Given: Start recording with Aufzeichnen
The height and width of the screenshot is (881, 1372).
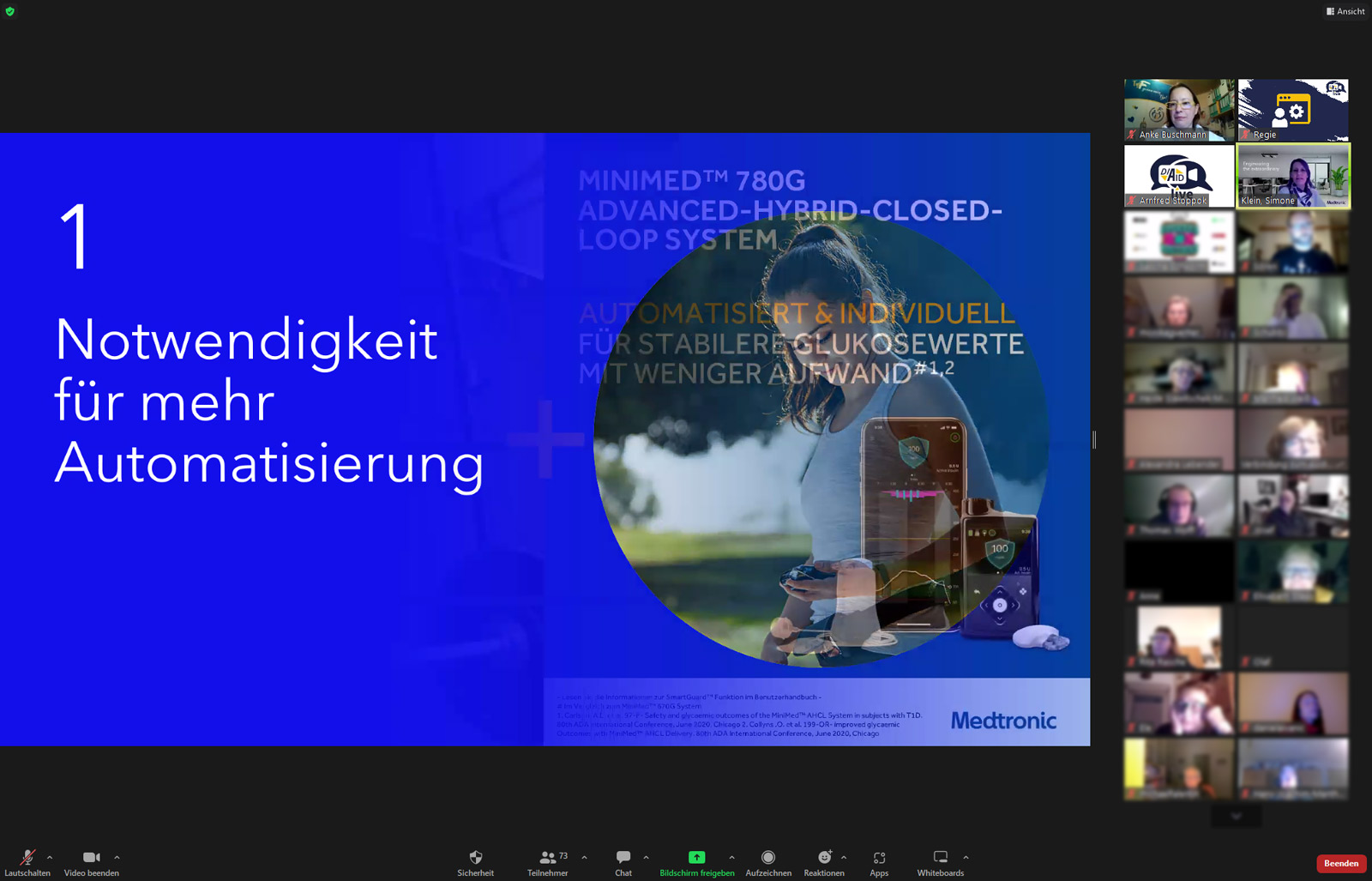Looking at the screenshot, I should 768,862.
